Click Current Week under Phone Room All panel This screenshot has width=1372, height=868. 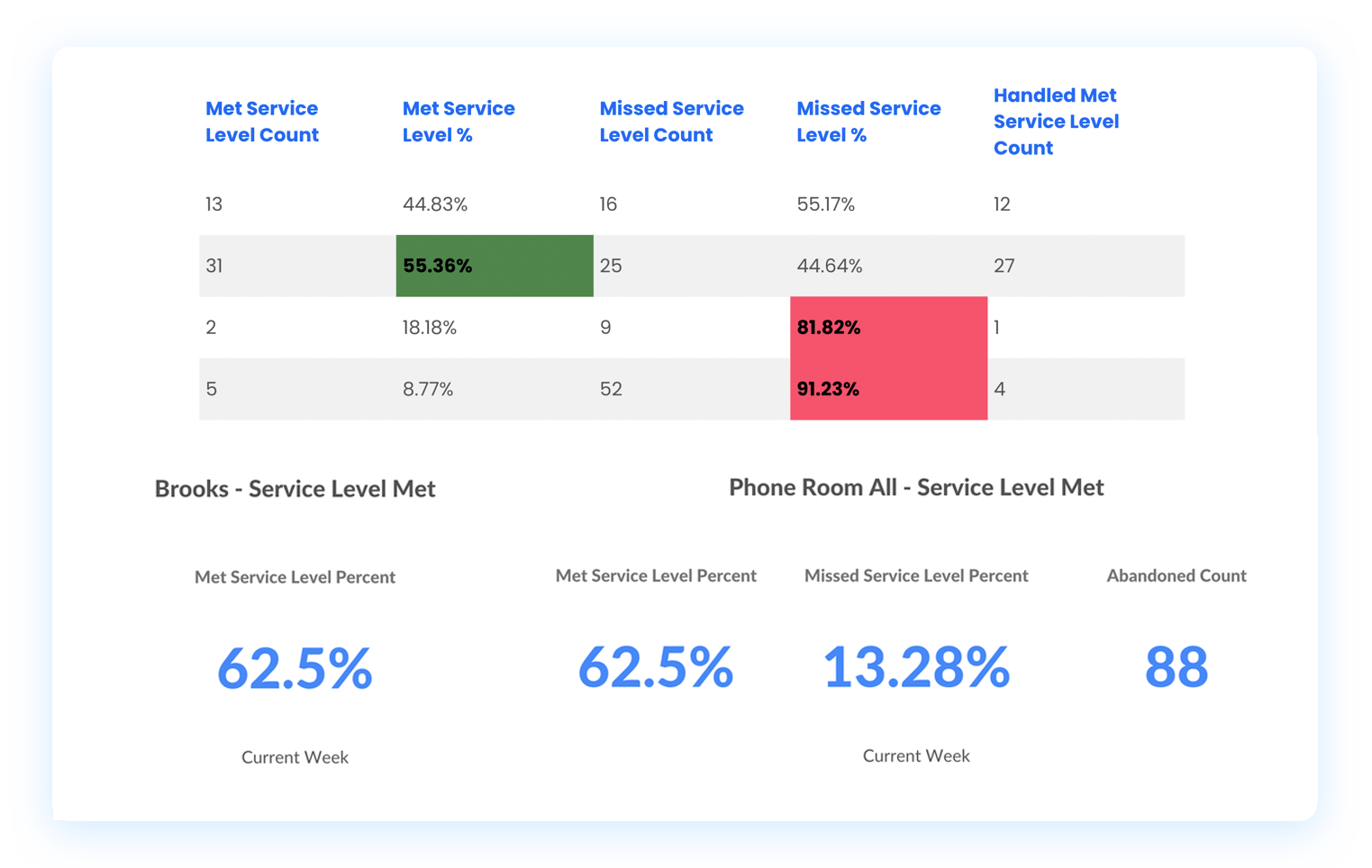click(x=916, y=755)
